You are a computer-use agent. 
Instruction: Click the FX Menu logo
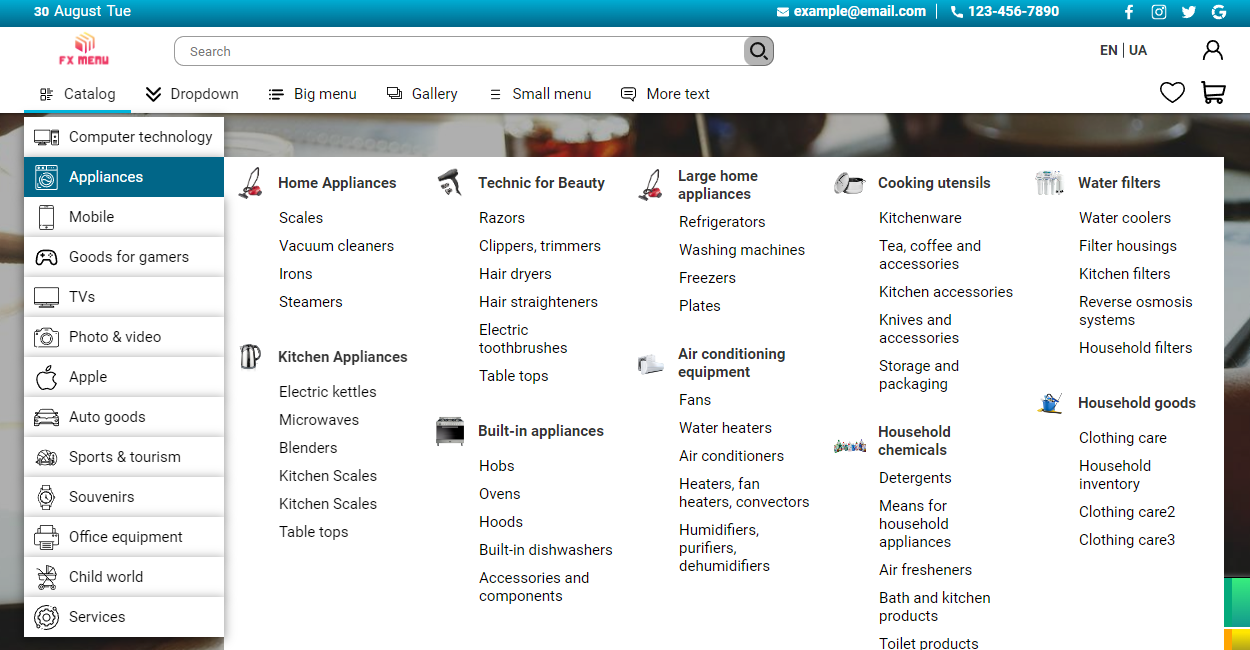pyautogui.click(x=84, y=50)
